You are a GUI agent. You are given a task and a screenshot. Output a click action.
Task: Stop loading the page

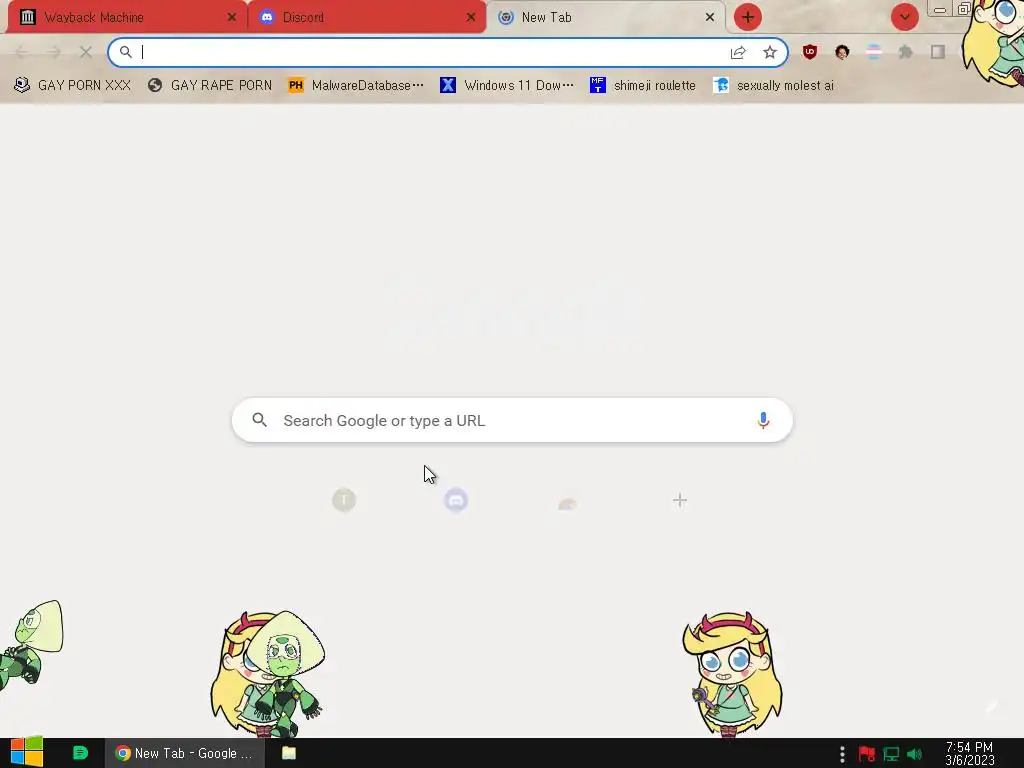pos(86,52)
